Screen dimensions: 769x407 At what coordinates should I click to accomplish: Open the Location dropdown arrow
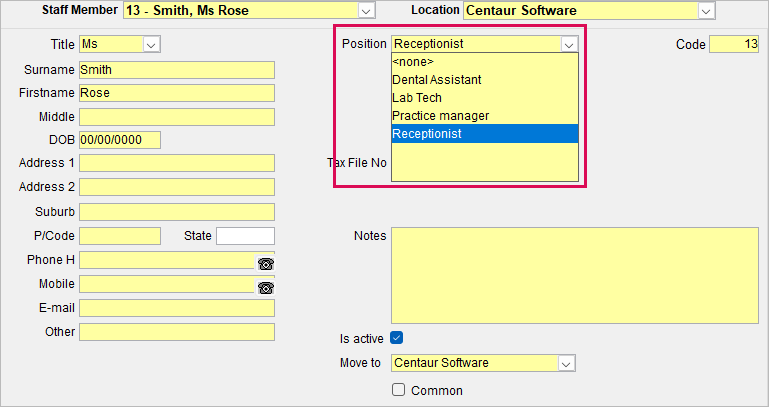tap(706, 11)
